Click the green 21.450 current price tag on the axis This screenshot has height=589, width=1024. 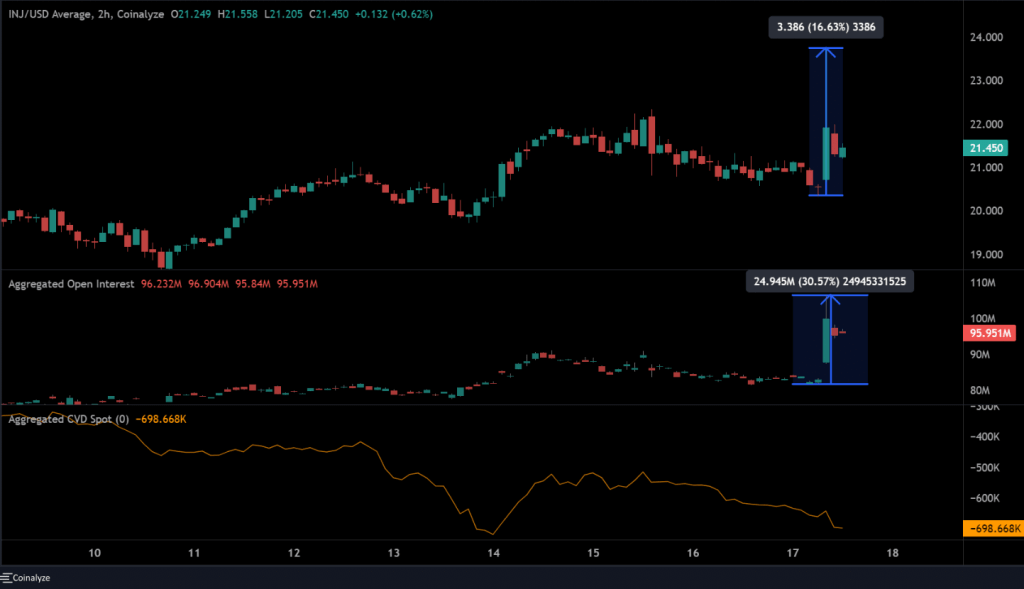point(985,148)
